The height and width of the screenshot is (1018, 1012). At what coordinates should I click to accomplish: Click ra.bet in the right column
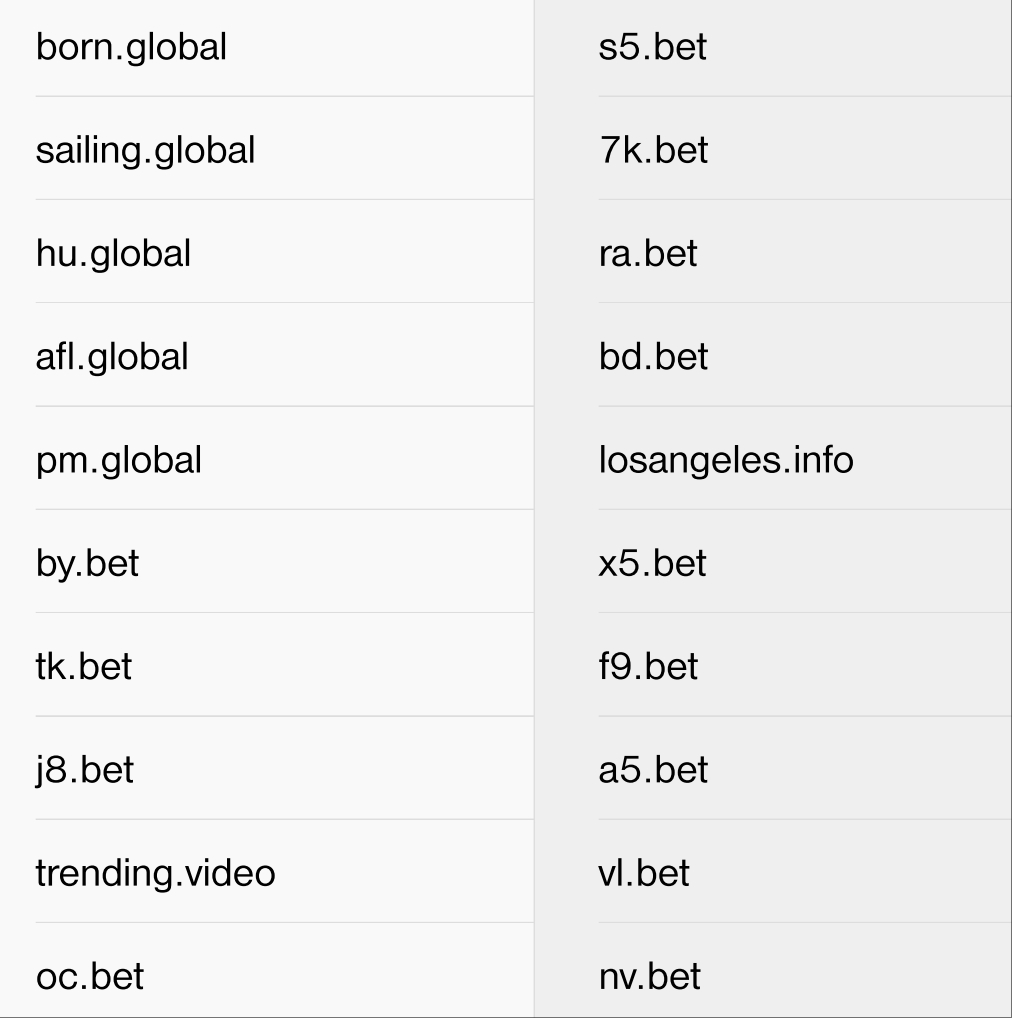tap(648, 253)
